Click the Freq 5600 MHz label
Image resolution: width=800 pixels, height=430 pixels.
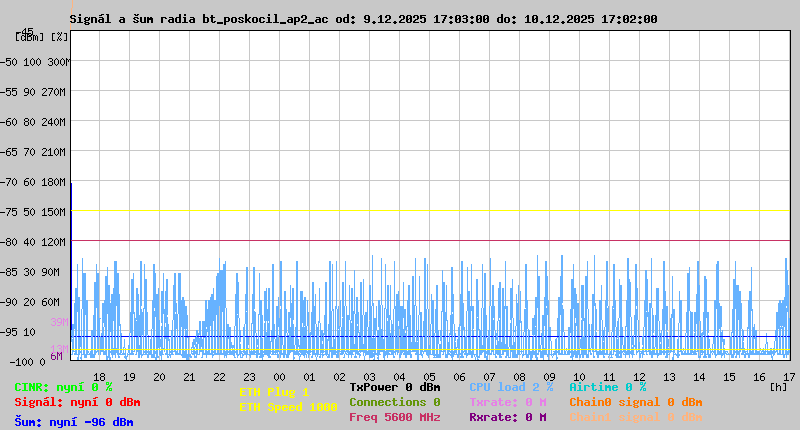[x=394, y=417]
